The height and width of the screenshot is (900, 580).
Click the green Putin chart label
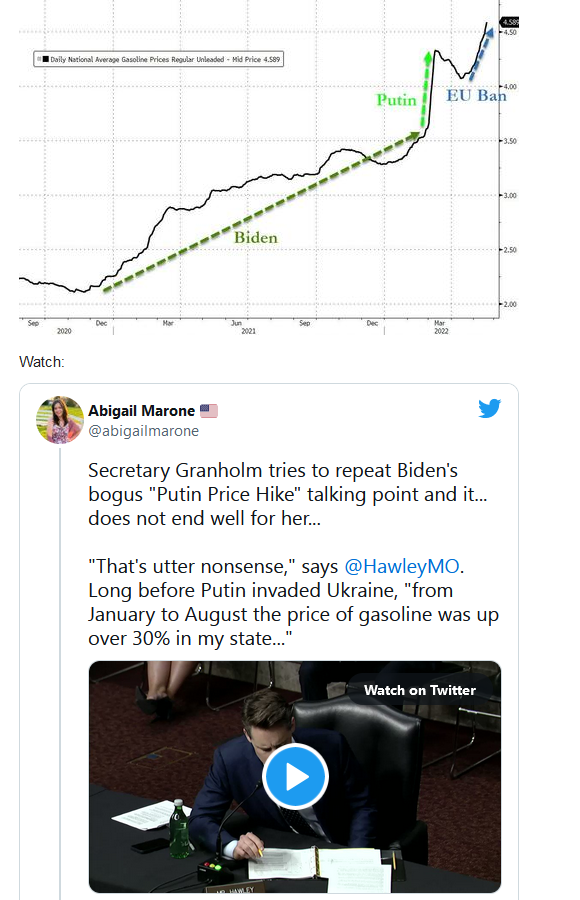coord(396,100)
